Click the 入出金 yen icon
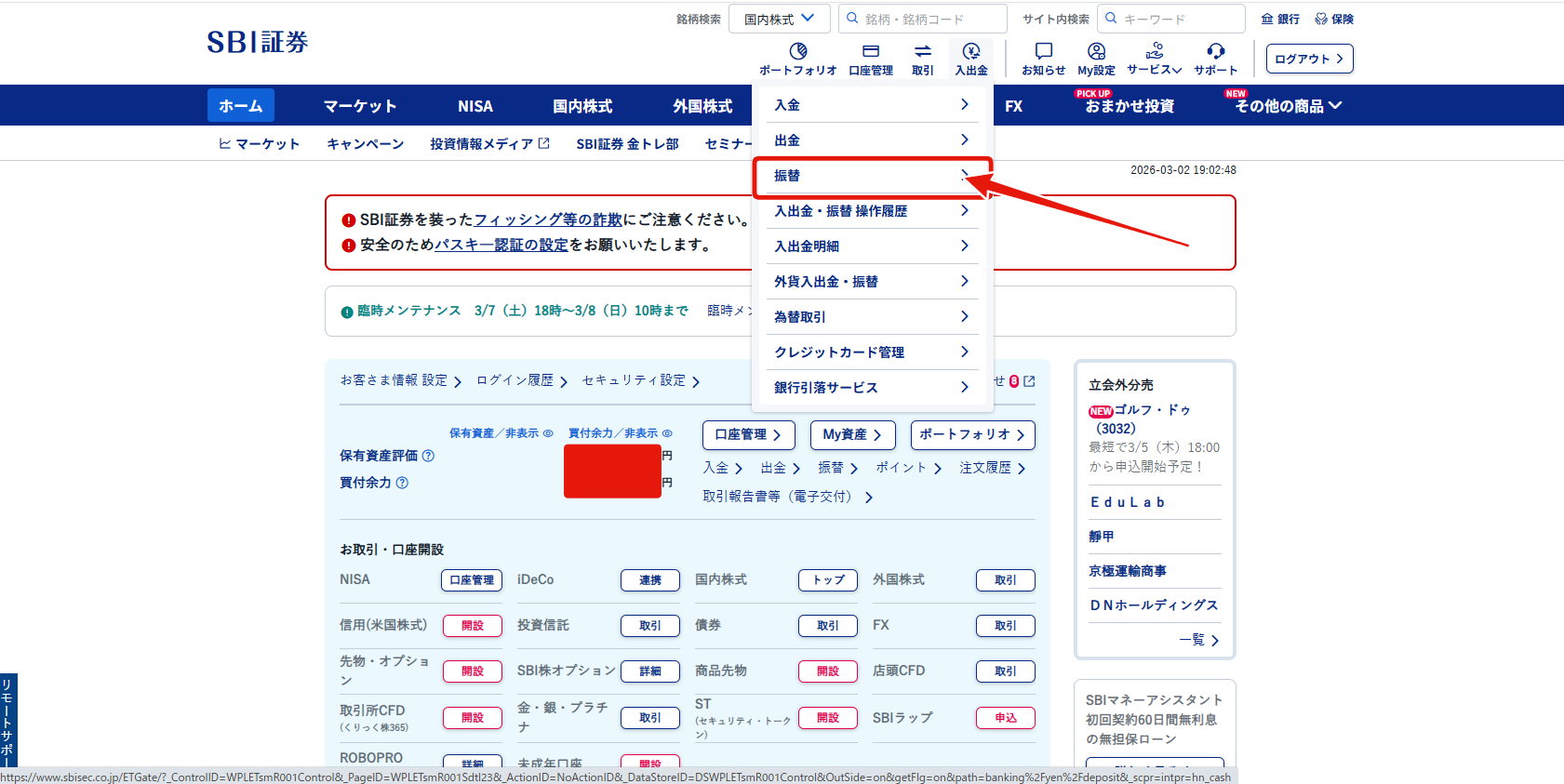The image size is (1564, 784). (971, 51)
